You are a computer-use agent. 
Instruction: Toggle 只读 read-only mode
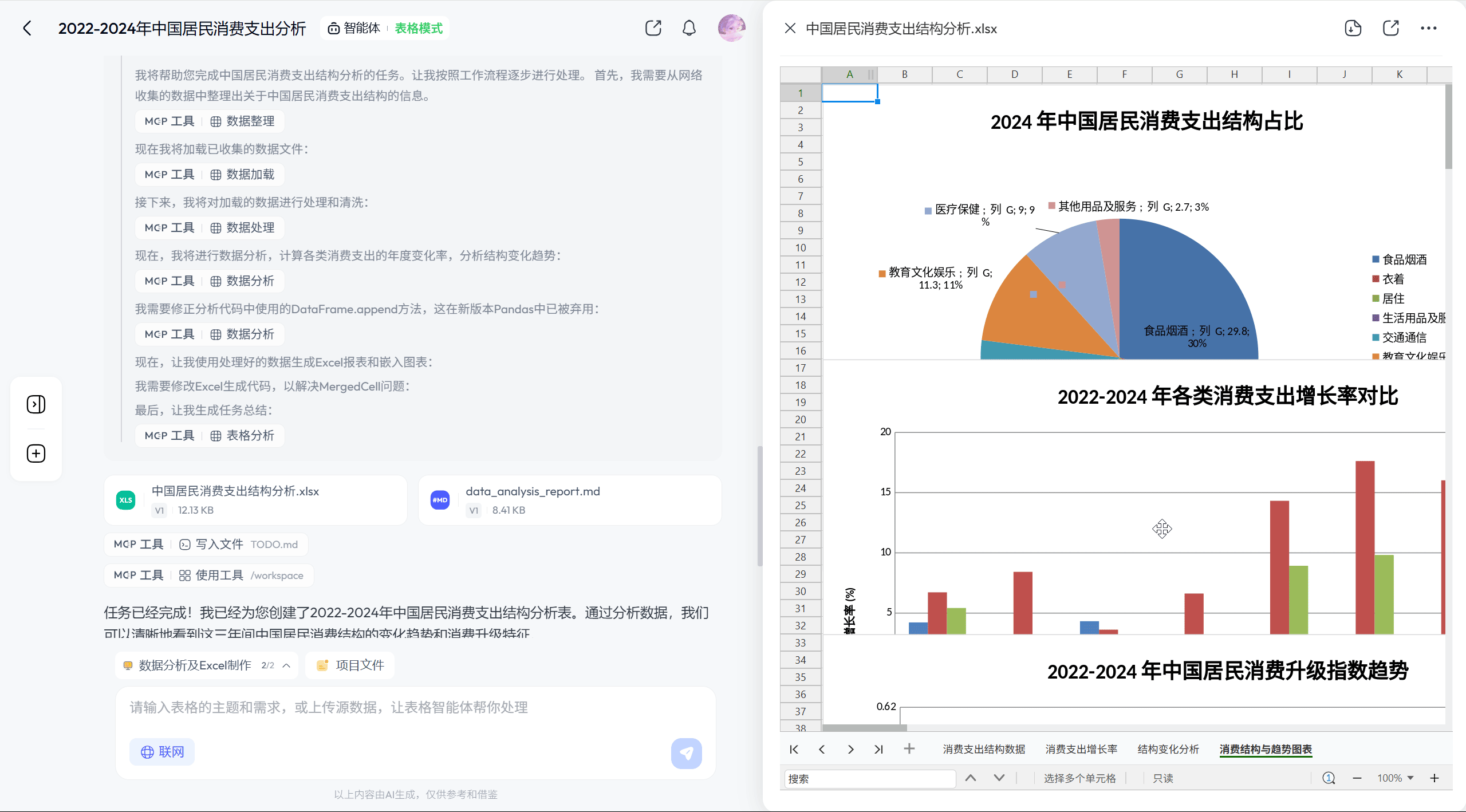coord(1162,778)
